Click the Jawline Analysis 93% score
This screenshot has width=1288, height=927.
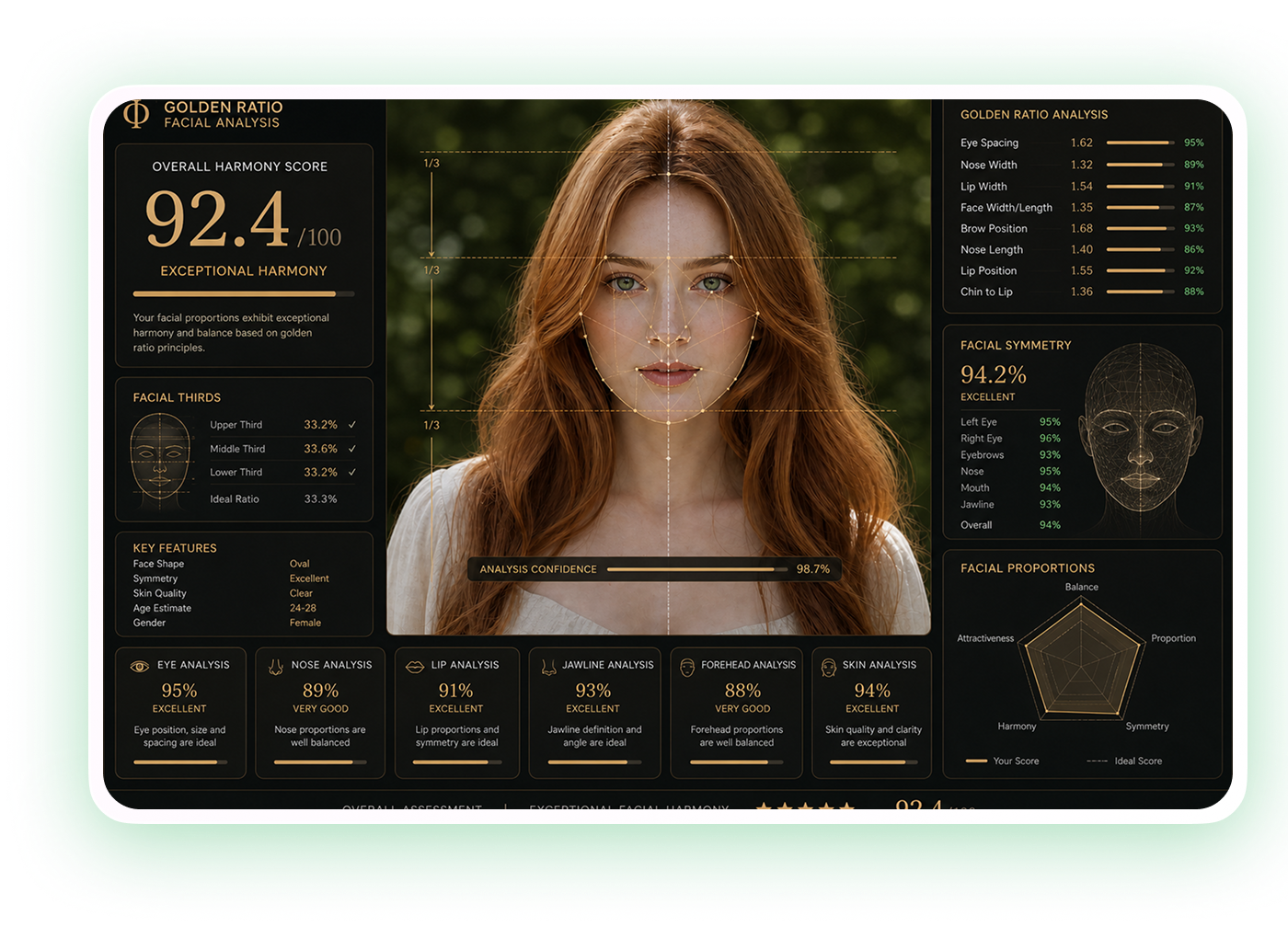pos(592,691)
